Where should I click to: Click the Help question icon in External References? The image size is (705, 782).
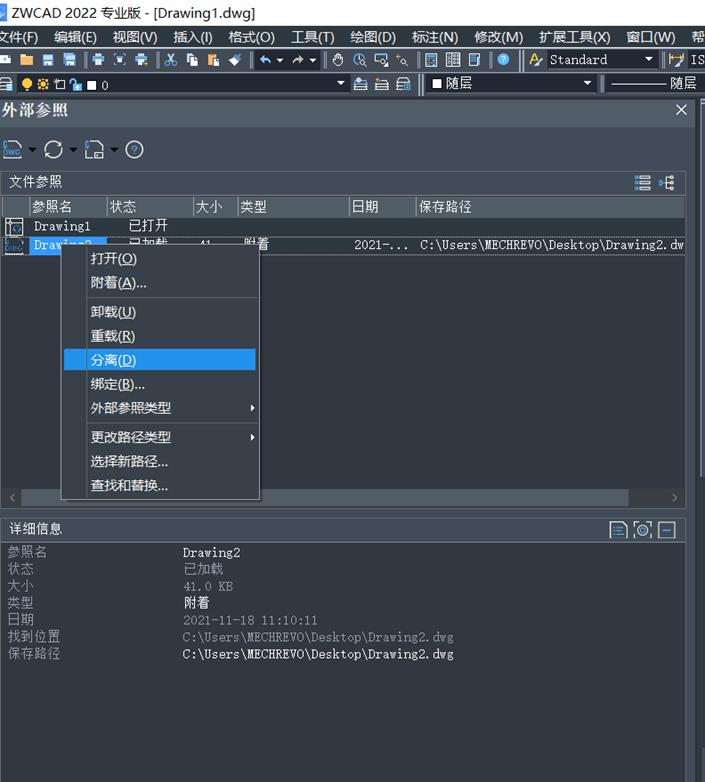coord(134,150)
